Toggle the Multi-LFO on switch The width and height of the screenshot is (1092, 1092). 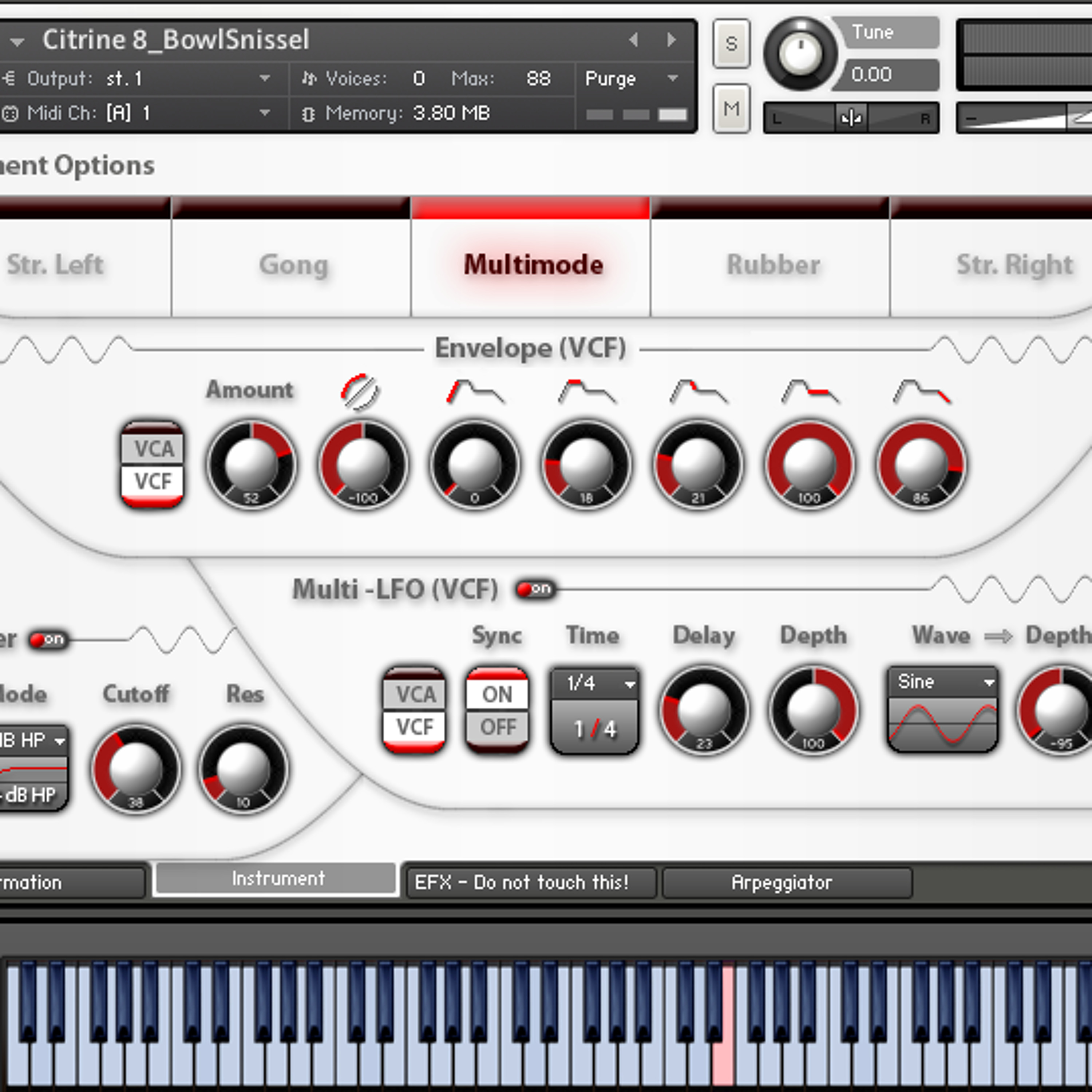535,589
